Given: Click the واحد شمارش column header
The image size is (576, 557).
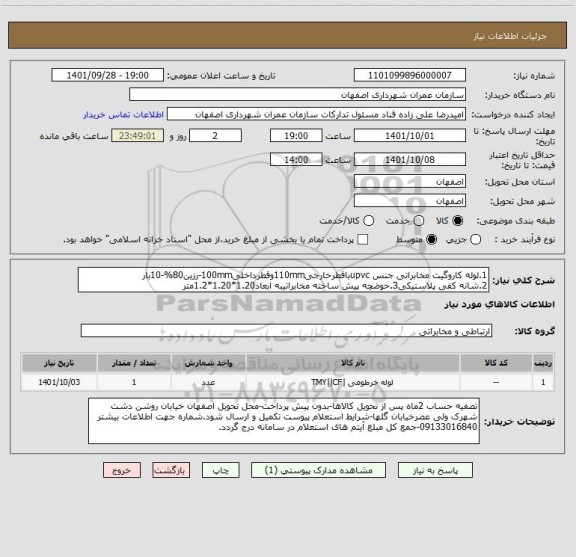Looking at the screenshot, I should [x=208, y=363].
